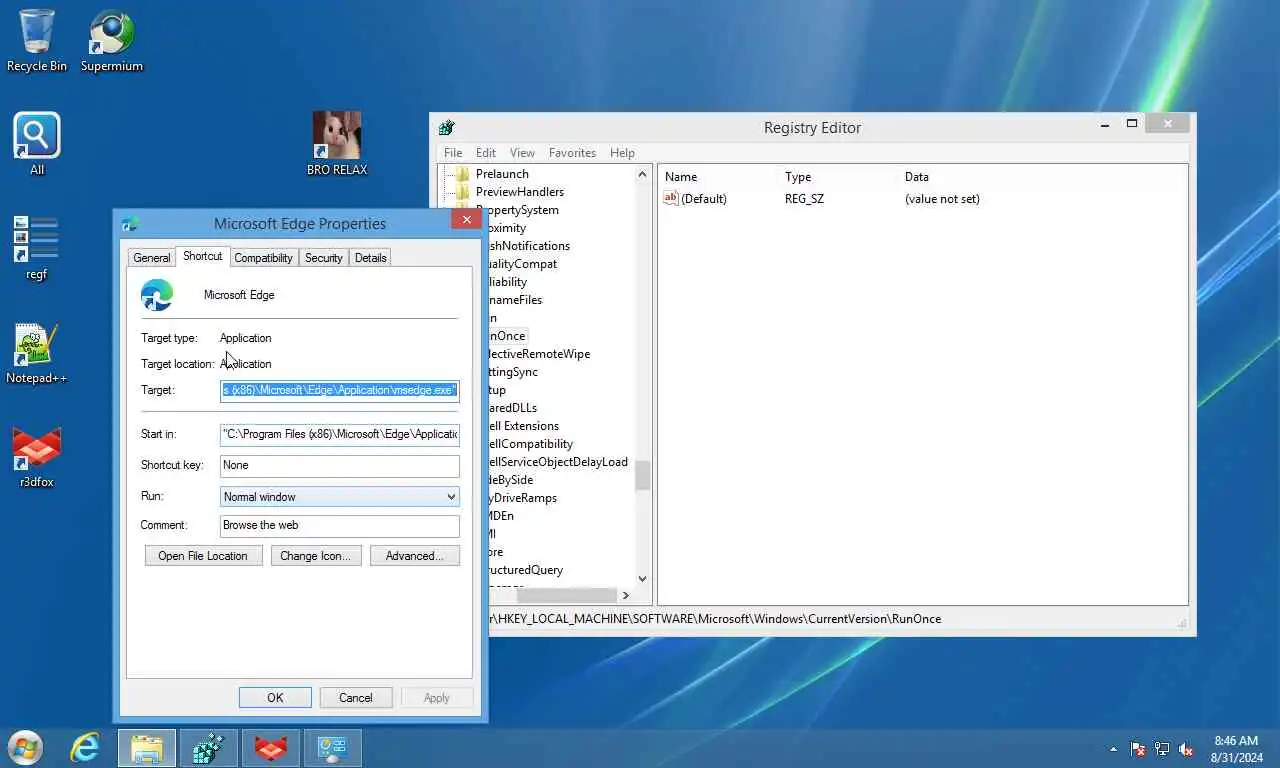Image resolution: width=1280 pixels, height=768 pixels.
Task: Switch to the Compatibility tab
Action: [x=263, y=258]
